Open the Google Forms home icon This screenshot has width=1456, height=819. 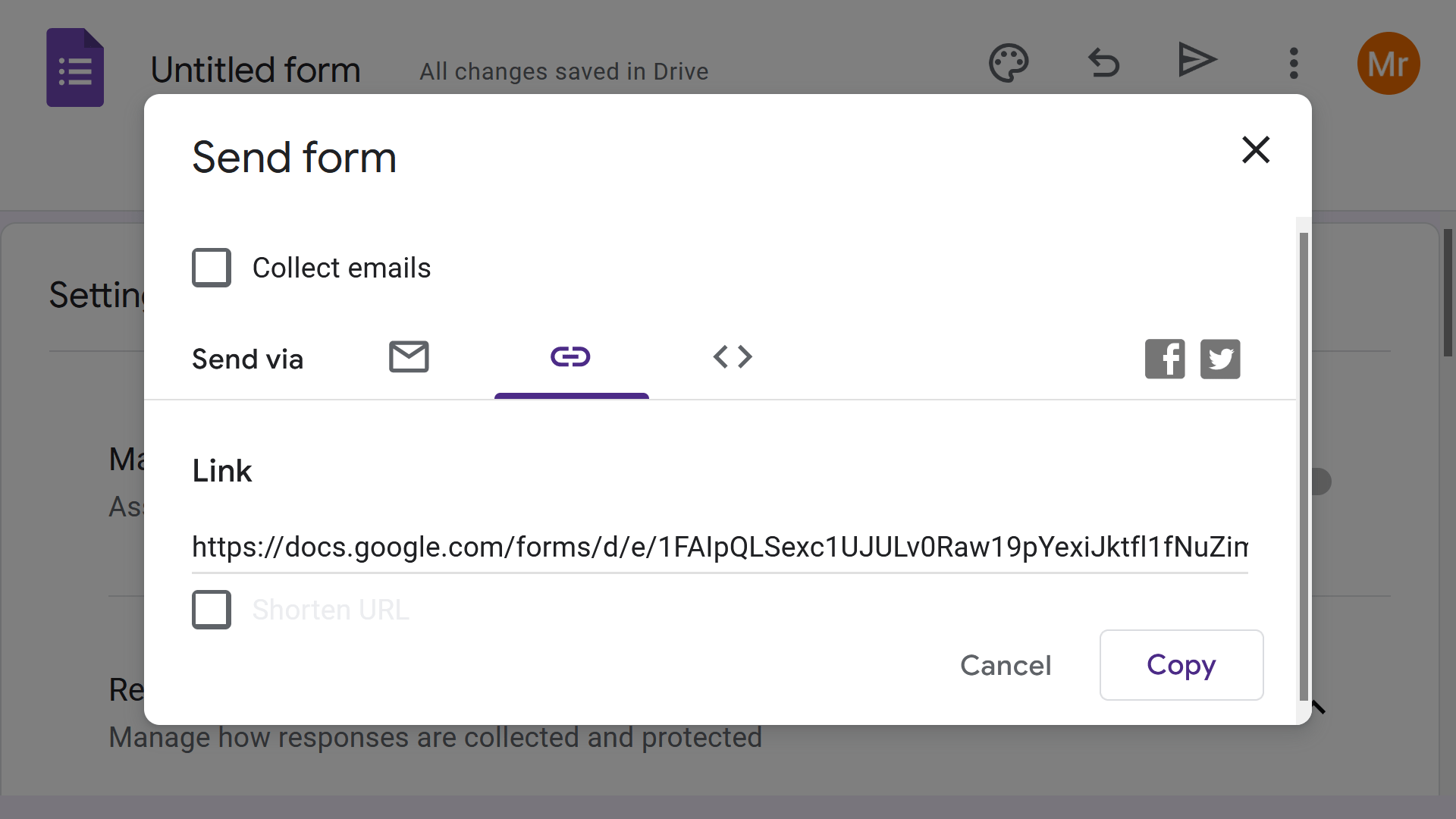click(x=74, y=68)
